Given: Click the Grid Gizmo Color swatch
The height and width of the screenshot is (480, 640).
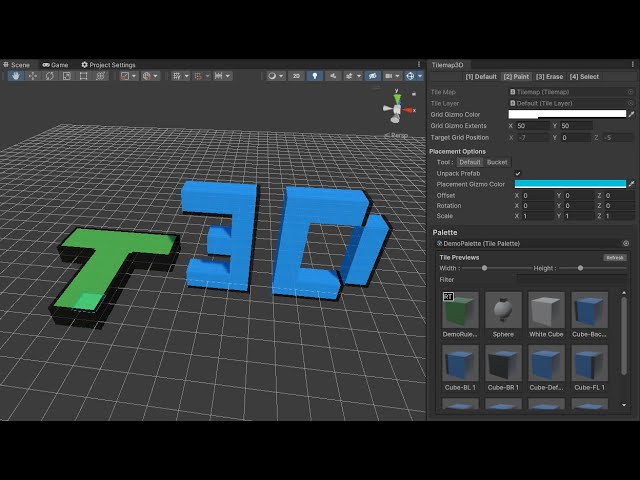Looking at the screenshot, I should pyautogui.click(x=567, y=114).
